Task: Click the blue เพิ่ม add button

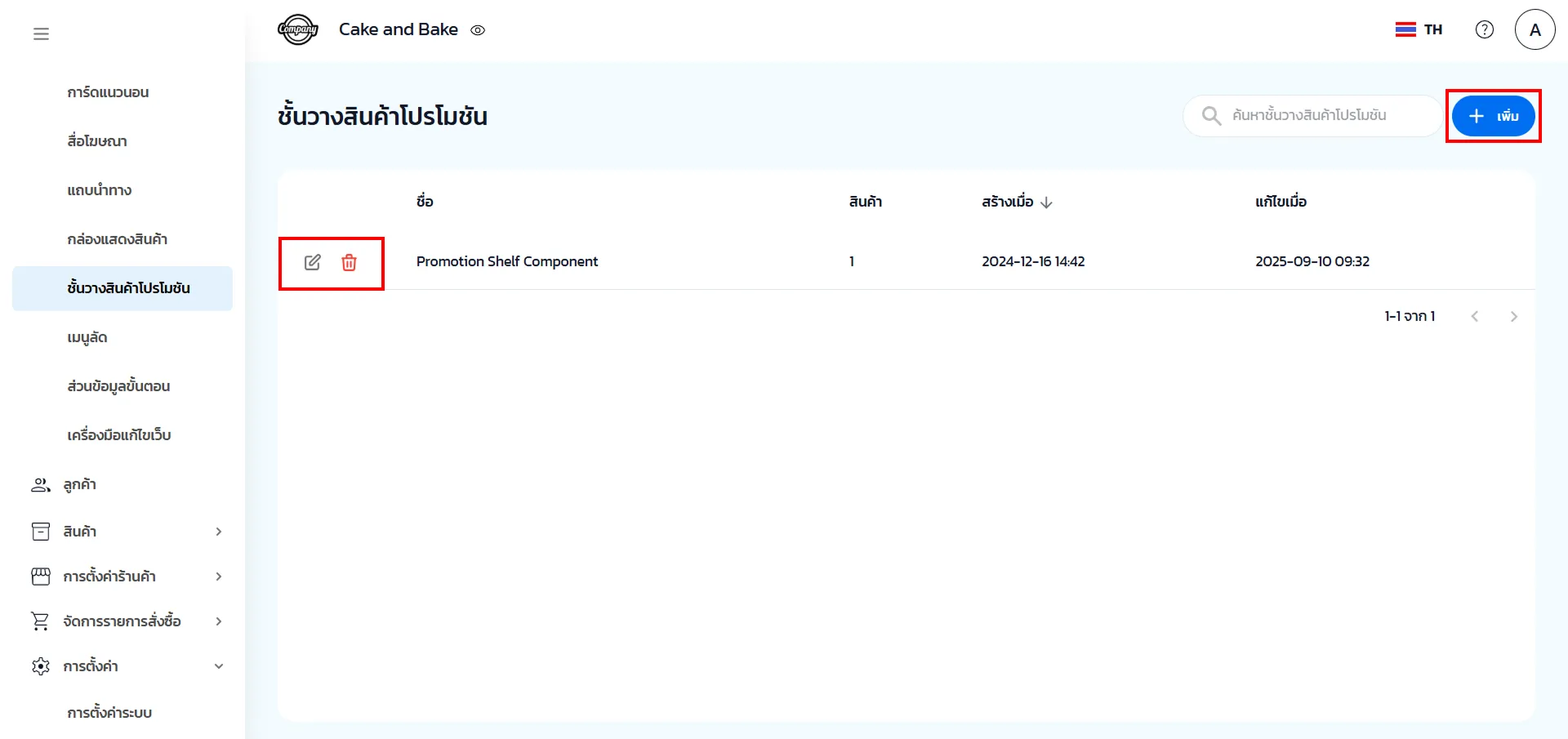Action: pyautogui.click(x=1493, y=116)
